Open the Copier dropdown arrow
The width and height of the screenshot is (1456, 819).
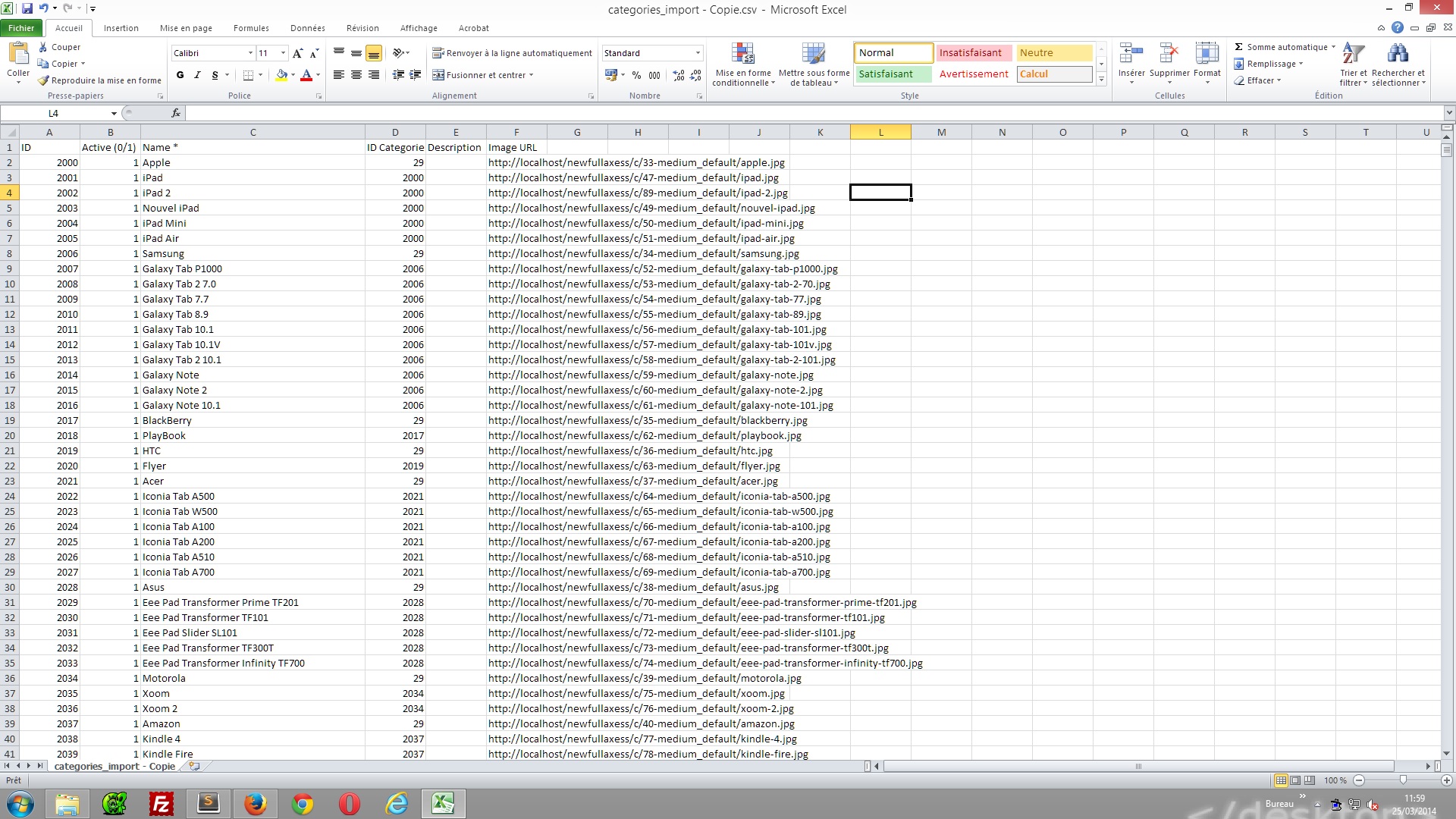[x=83, y=64]
